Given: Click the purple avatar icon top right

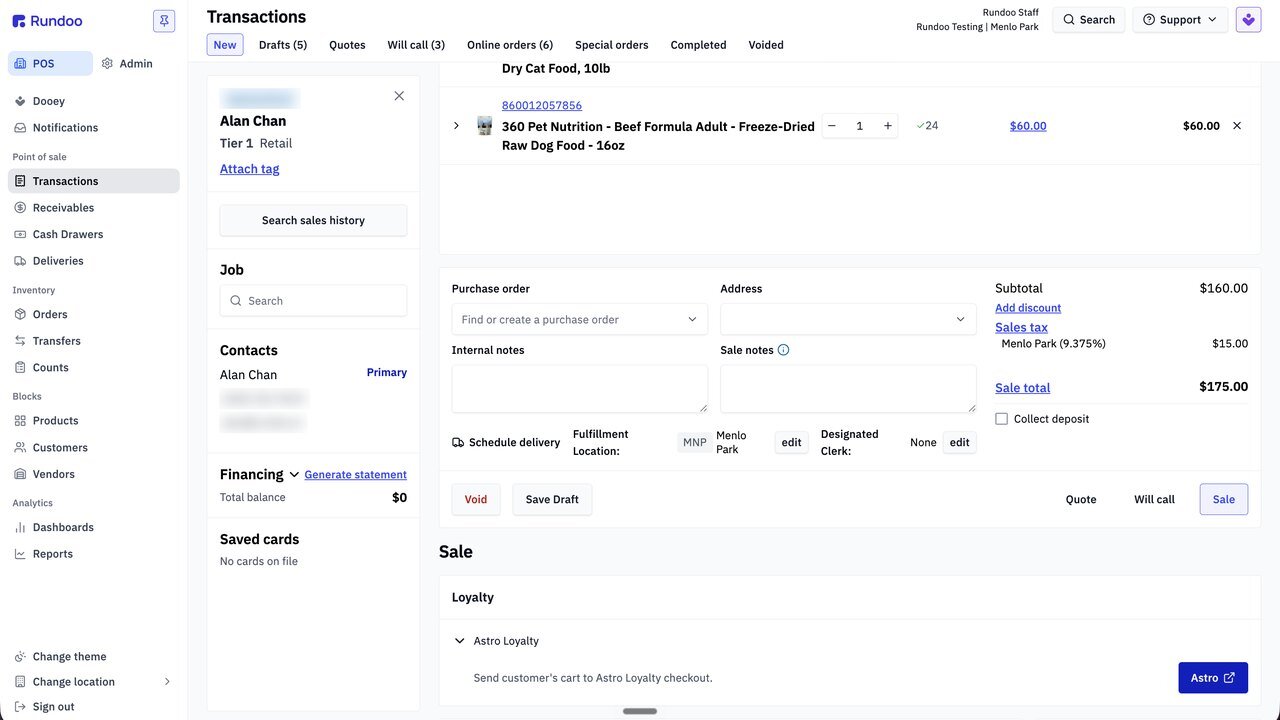Looking at the screenshot, I should pos(1248,20).
